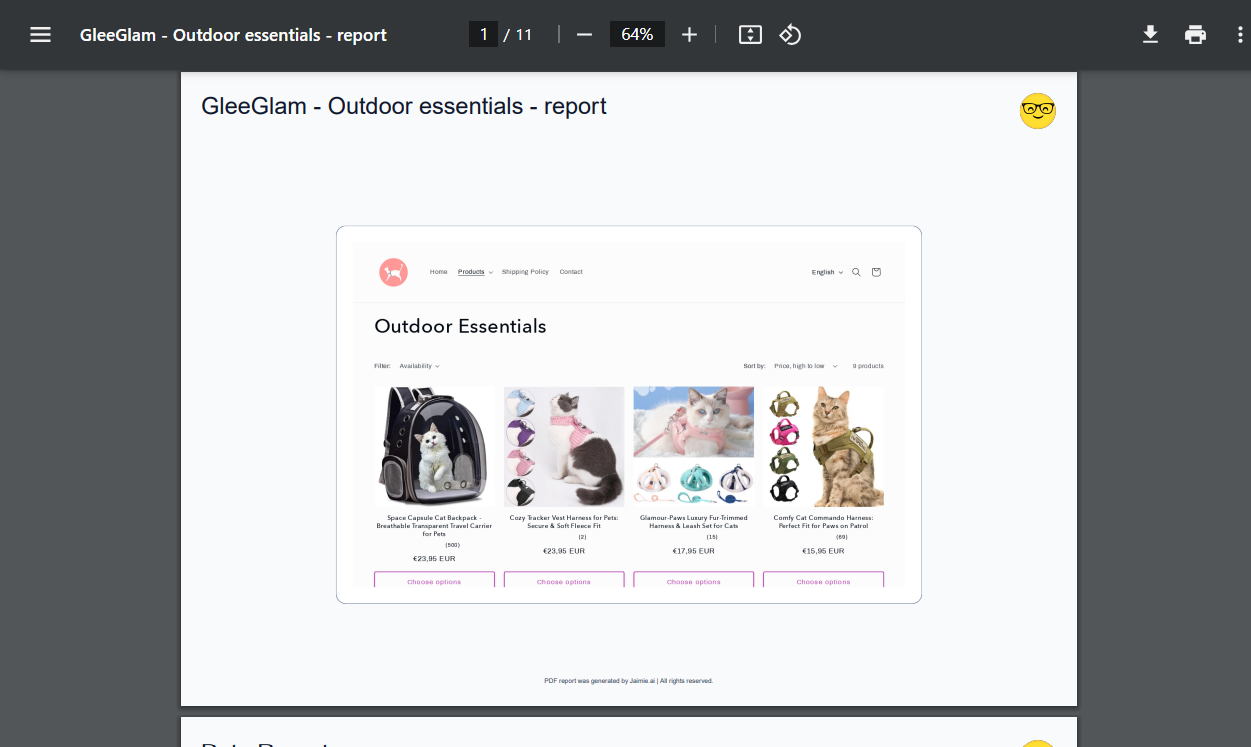The width and height of the screenshot is (1251, 747).
Task: Zoom in with the plus button
Action: click(689, 35)
